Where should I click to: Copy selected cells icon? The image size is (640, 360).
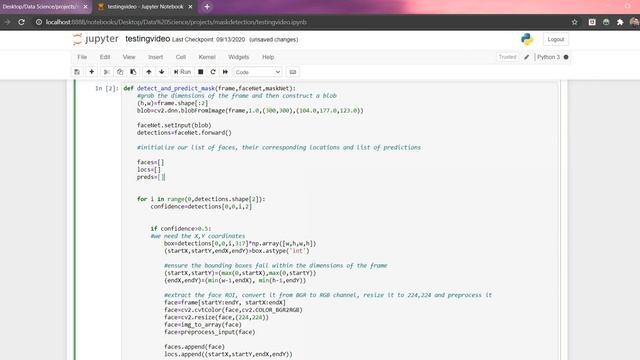(120, 72)
